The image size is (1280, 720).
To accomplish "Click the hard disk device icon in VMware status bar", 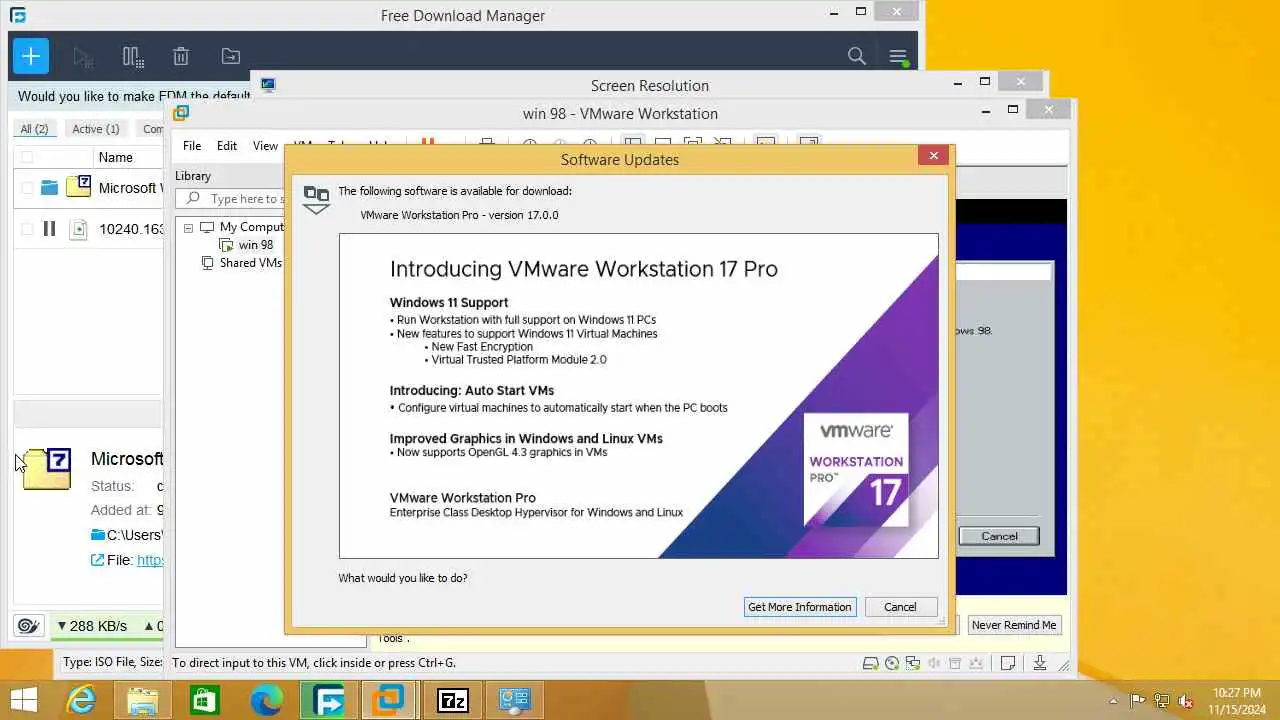I will click(x=872, y=663).
